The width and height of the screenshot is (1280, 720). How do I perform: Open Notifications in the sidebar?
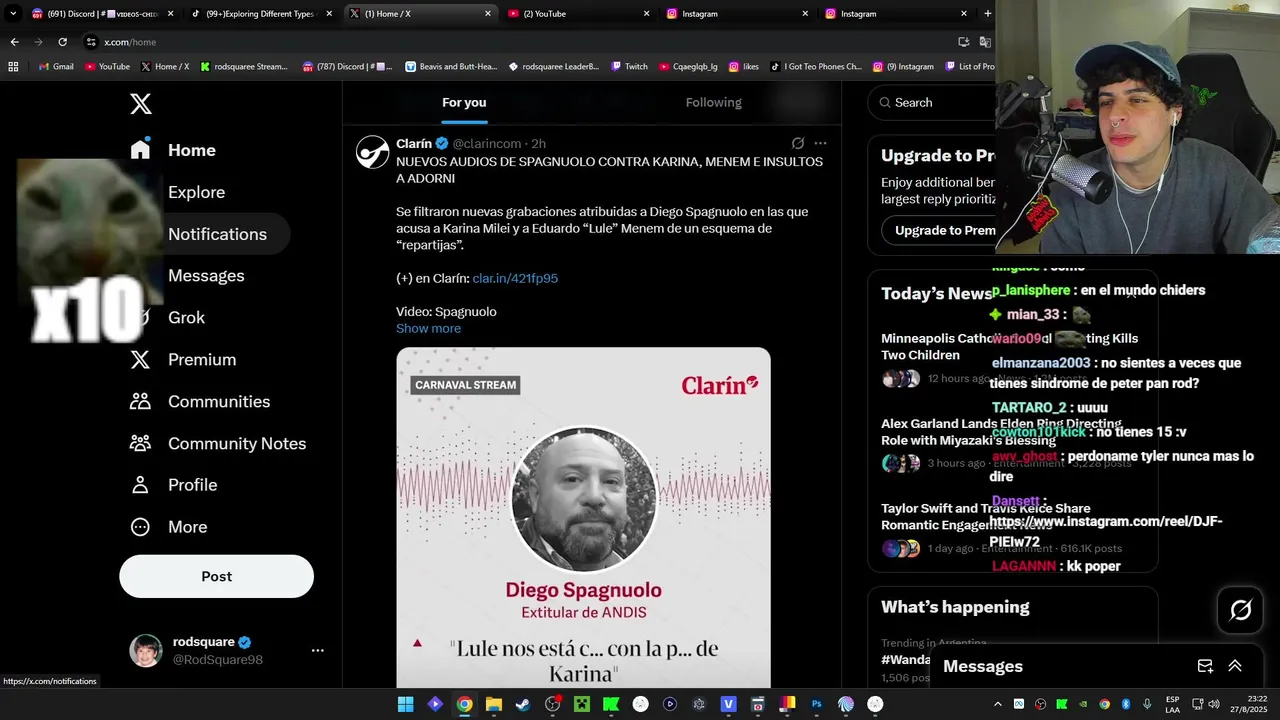tap(217, 234)
